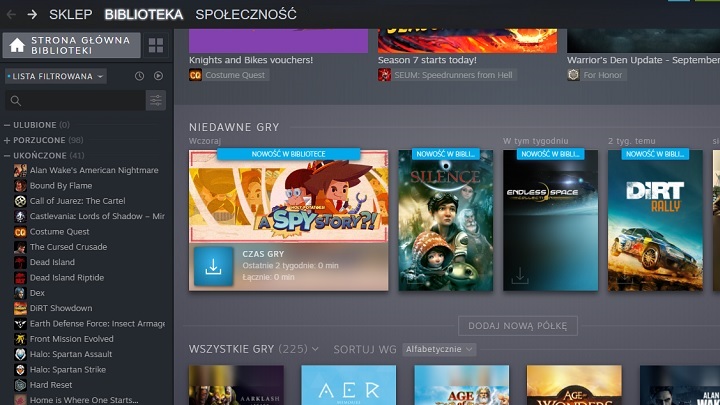The image size is (720, 405).
Task: Click SEUM small game icon
Action: pos(384,75)
